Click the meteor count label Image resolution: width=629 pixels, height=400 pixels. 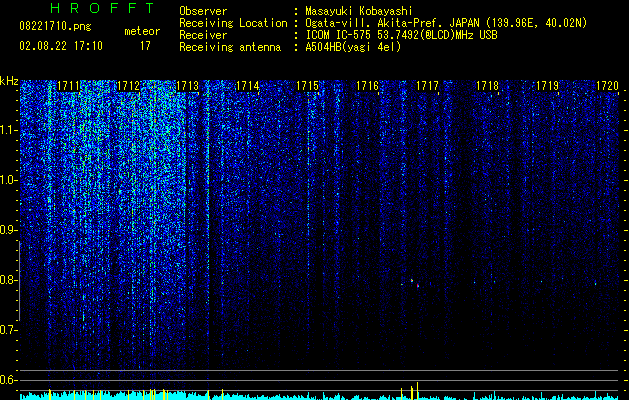[142, 31]
